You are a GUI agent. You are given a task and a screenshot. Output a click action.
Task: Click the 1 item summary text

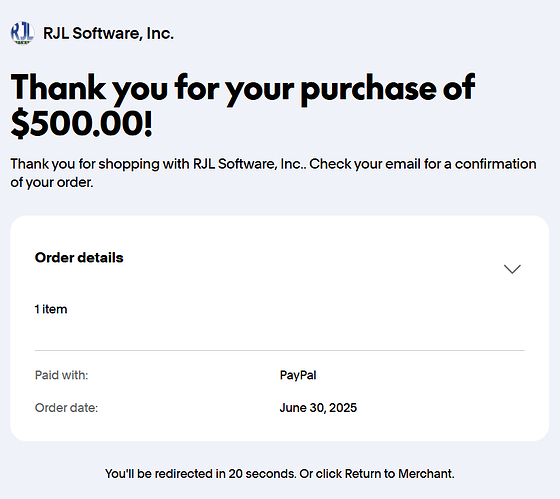click(x=51, y=309)
